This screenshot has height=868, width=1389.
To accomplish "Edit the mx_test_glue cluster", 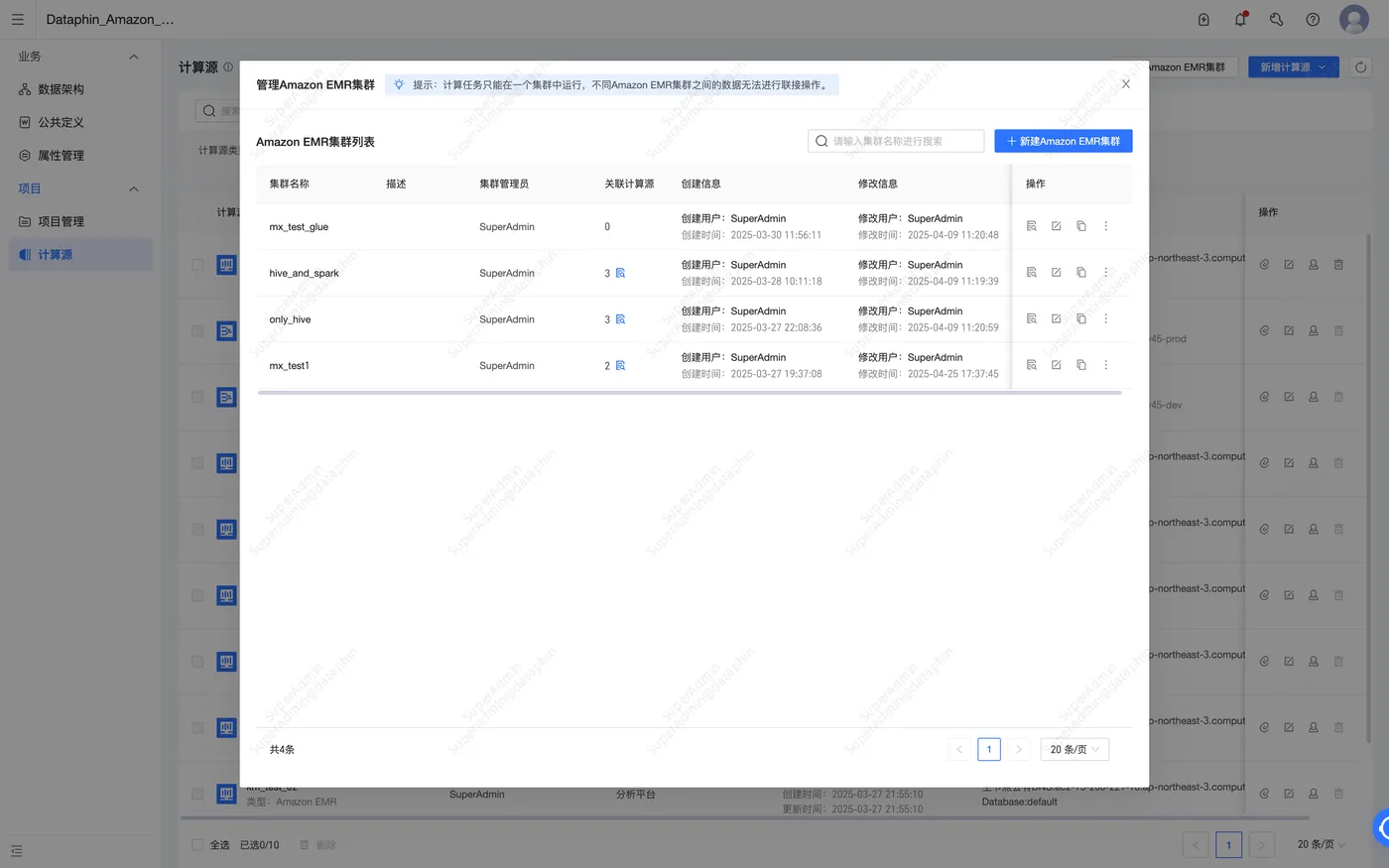I will pos(1057,226).
